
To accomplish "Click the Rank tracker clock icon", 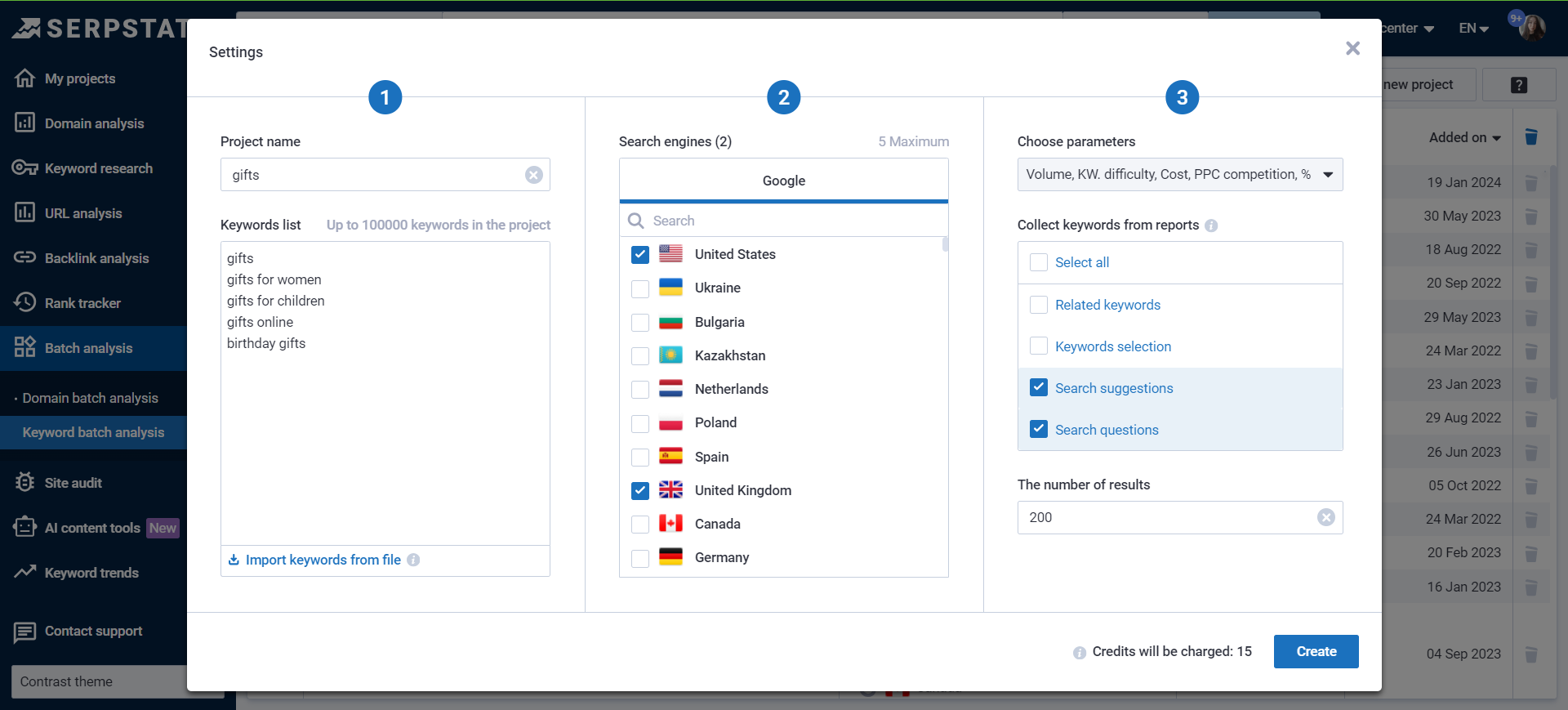I will click(x=25, y=303).
